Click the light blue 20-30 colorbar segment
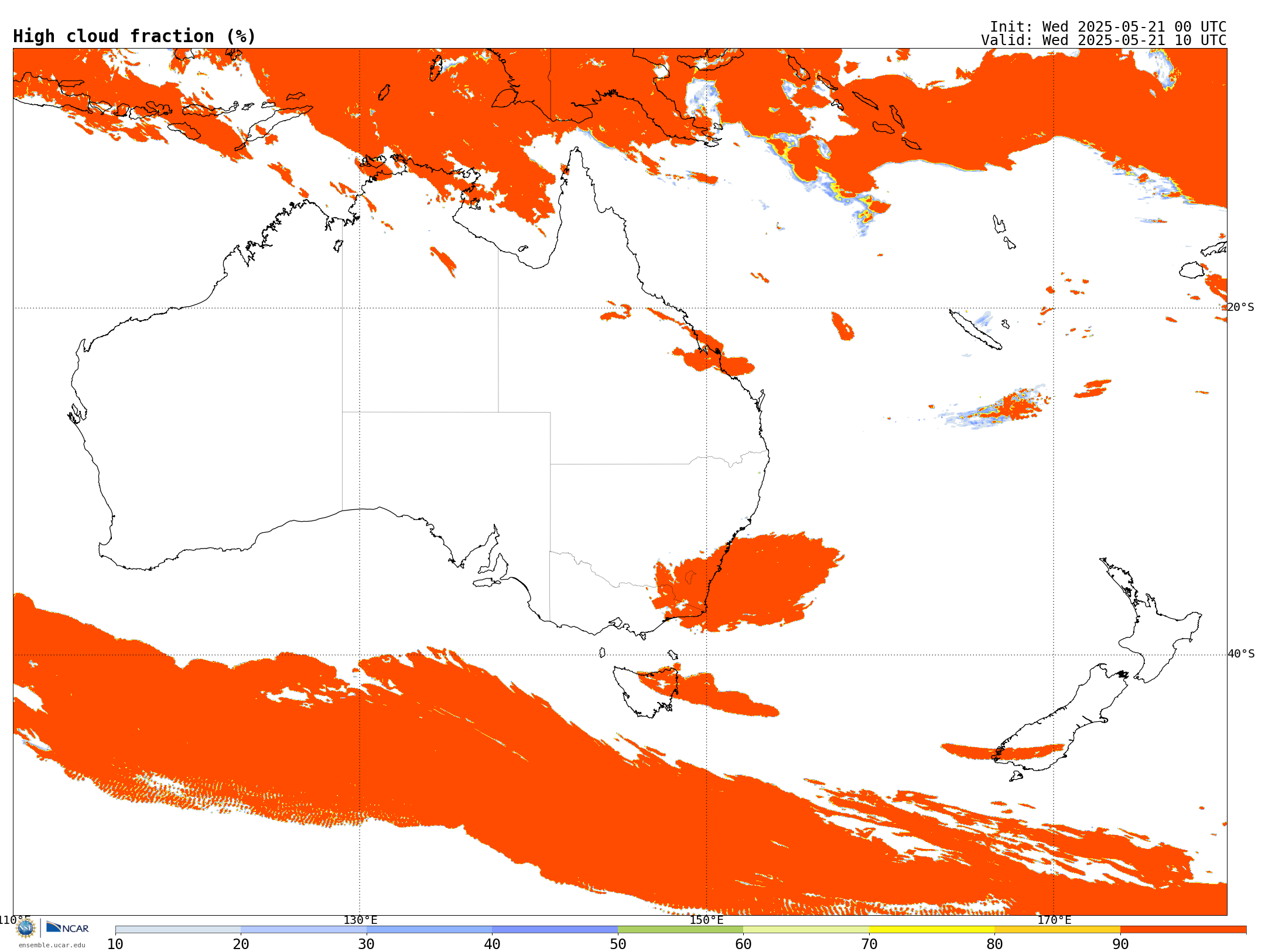This screenshot has height=952, width=1265. coord(303,930)
